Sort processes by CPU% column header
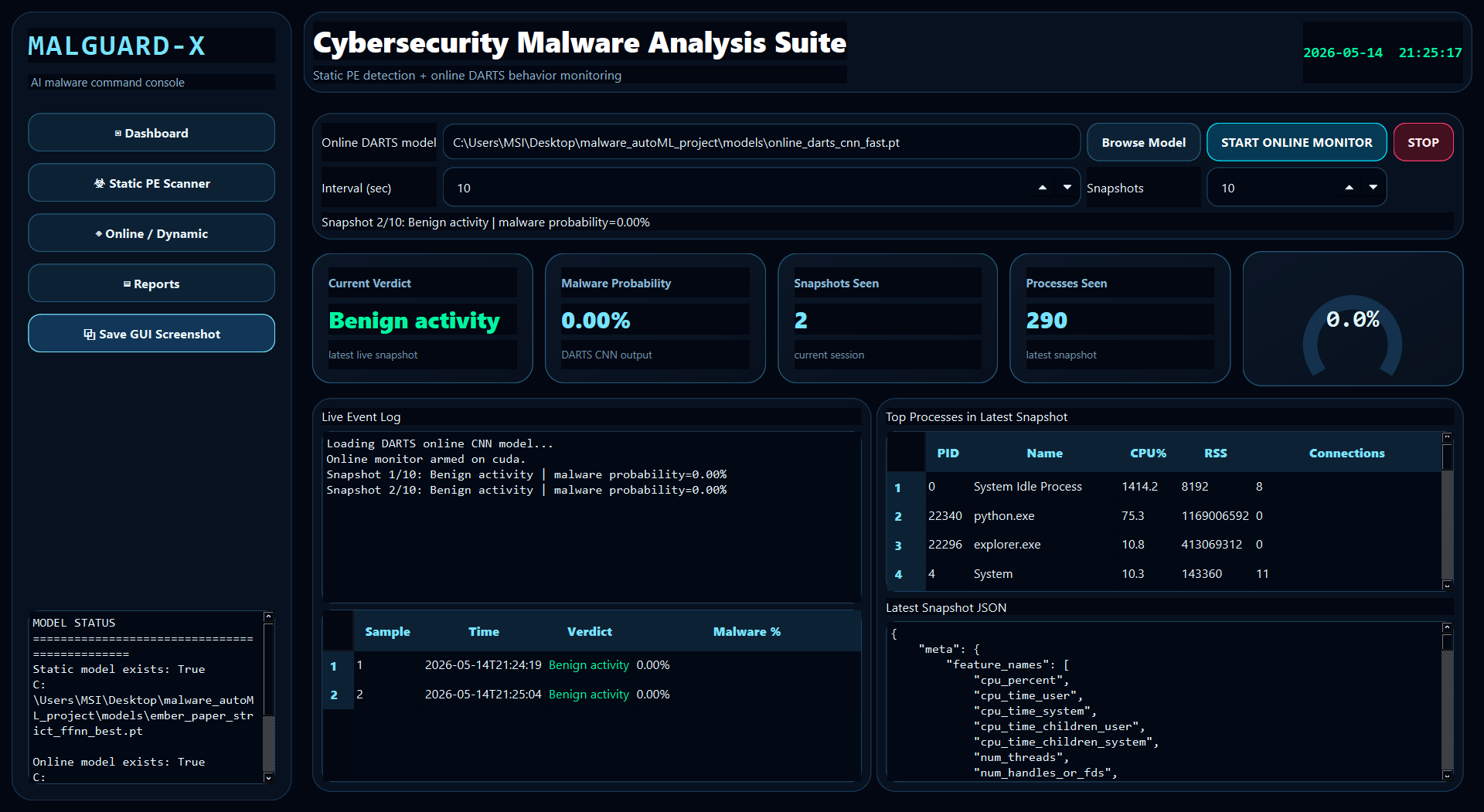1484x812 pixels. point(1148,454)
